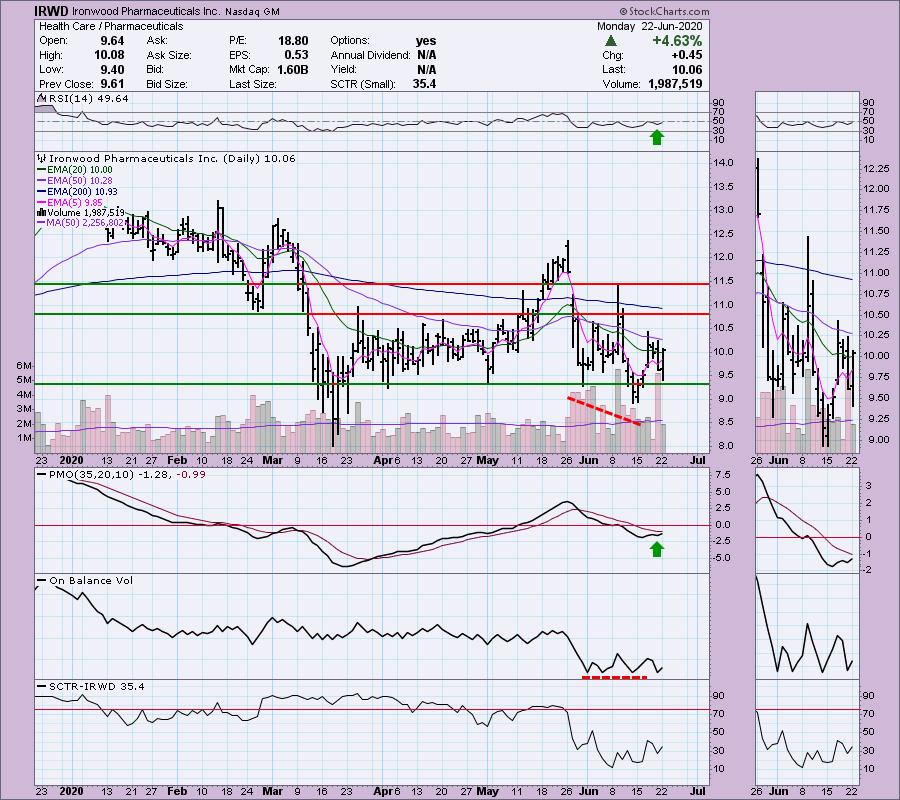Click the Ask Size label
The height and width of the screenshot is (800, 900).
point(169,55)
